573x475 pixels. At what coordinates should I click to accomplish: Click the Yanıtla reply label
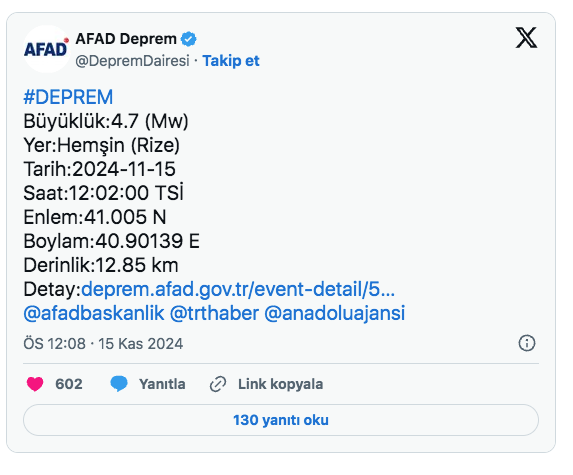[162, 384]
